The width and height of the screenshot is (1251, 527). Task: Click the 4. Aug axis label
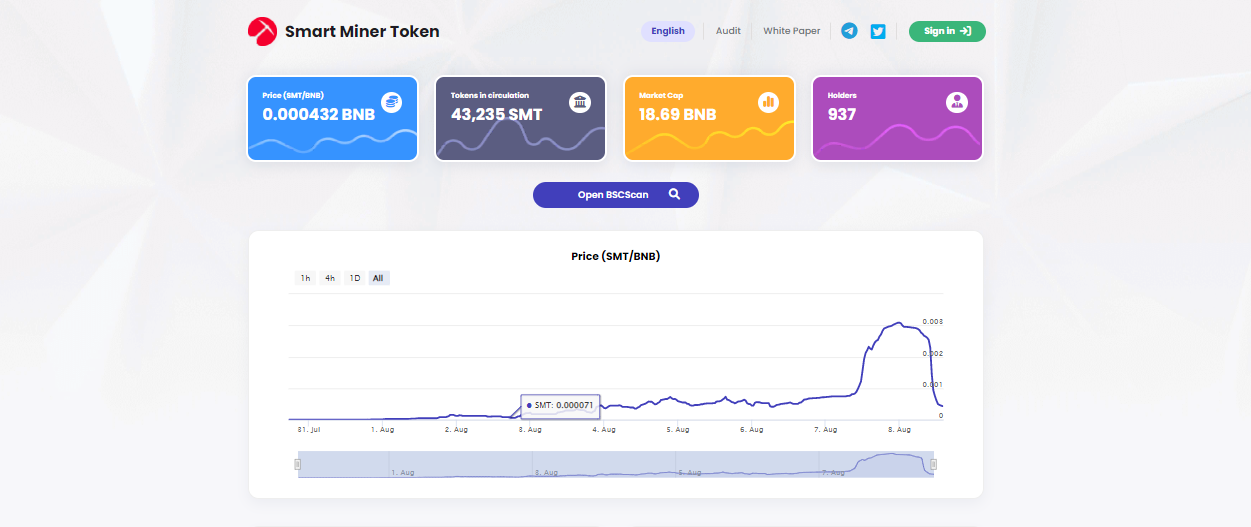click(603, 429)
